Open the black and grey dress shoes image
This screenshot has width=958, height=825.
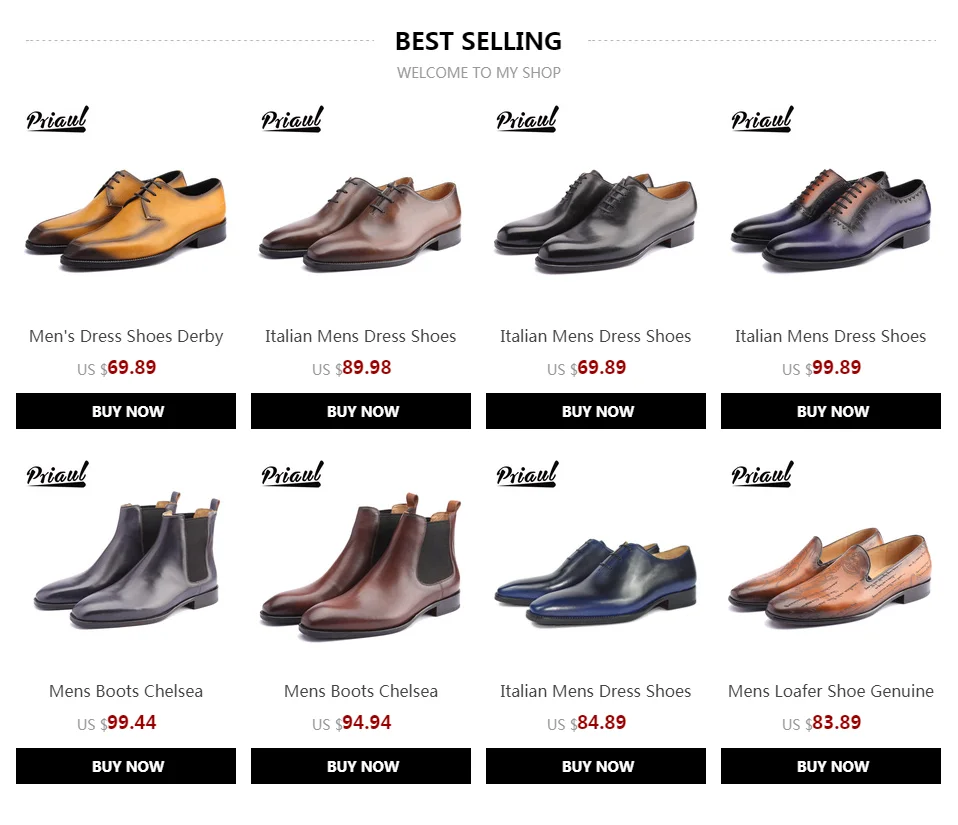point(596,221)
